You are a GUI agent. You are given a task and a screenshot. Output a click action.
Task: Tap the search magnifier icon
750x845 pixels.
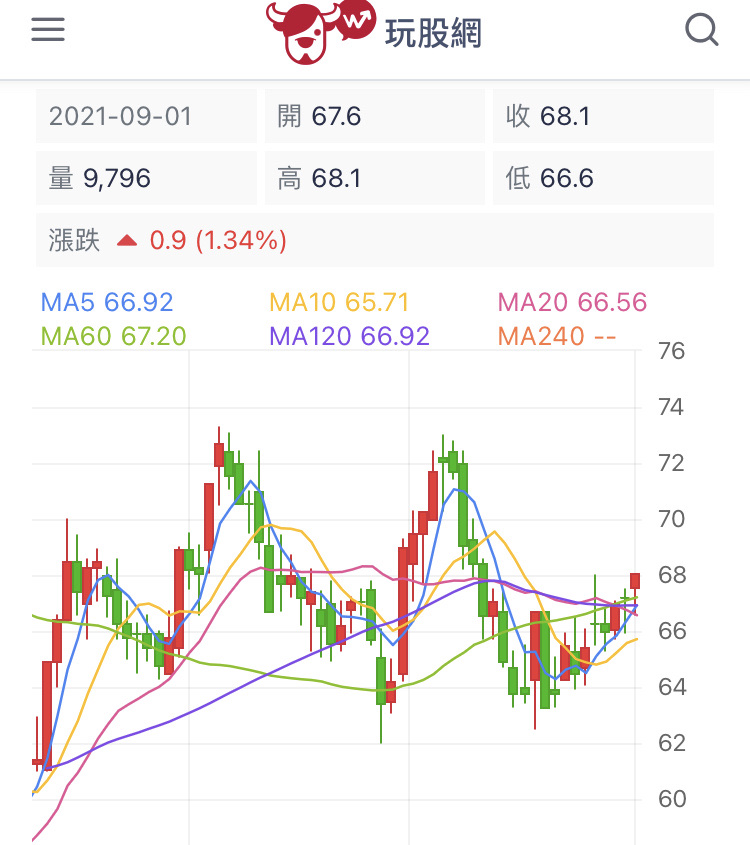click(702, 30)
